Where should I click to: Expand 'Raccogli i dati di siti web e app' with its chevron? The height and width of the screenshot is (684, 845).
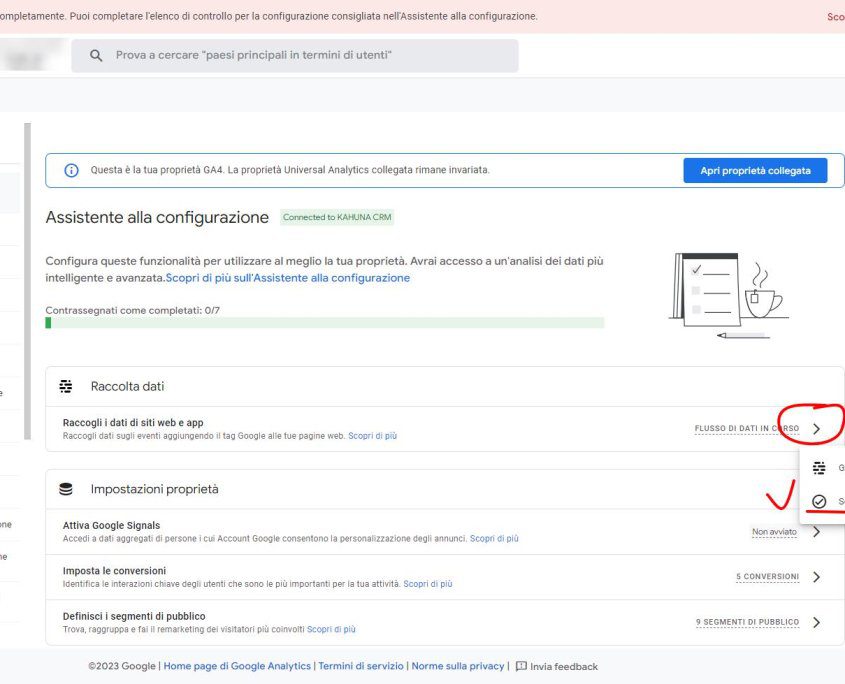point(817,427)
